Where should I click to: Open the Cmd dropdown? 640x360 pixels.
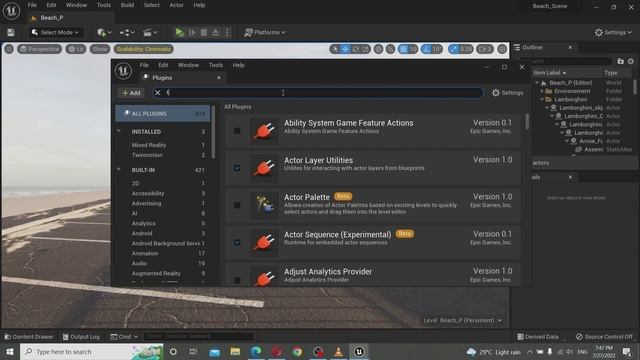pyautogui.click(x=124, y=337)
